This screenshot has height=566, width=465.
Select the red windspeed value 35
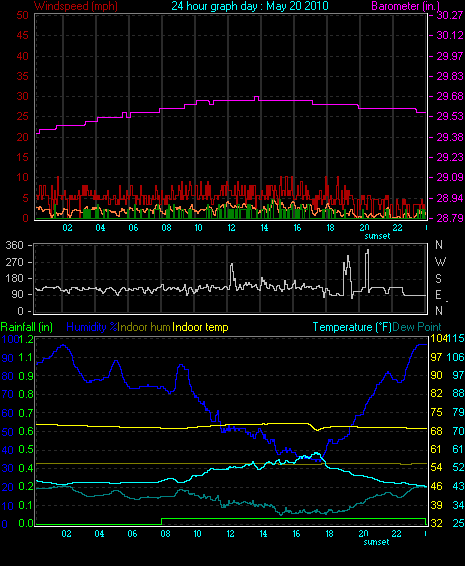pyautogui.click(x=22, y=77)
